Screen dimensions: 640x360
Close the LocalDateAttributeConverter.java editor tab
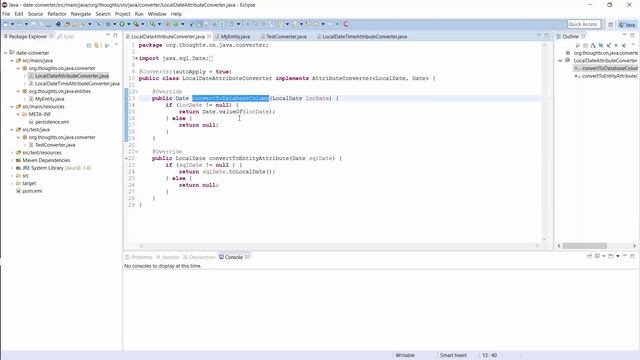[x=209, y=36]
